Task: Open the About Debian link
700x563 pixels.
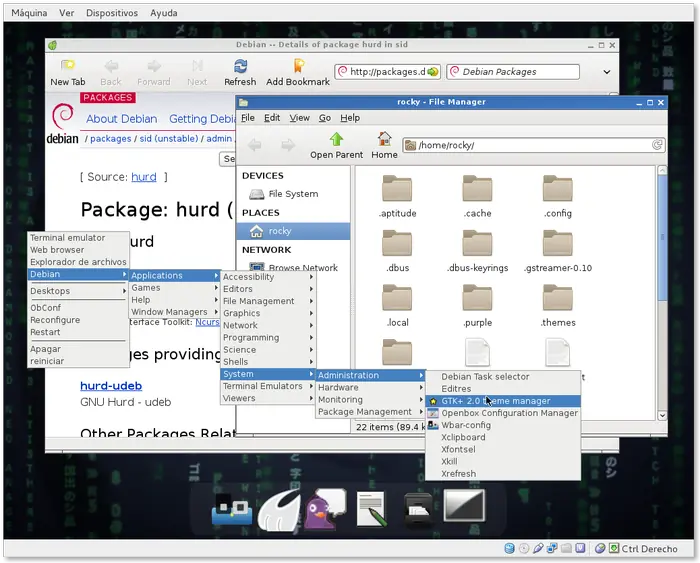Action: pyautogui.click(x=121, y=119)
